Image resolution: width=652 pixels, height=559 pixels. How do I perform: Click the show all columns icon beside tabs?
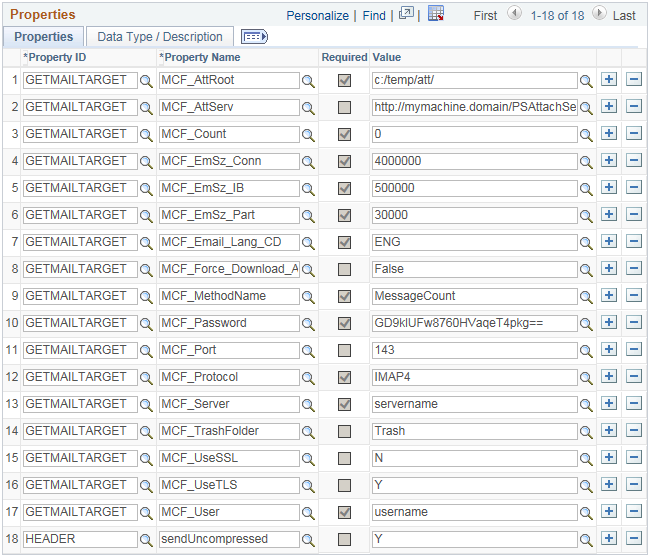click(x=255, y=37)
